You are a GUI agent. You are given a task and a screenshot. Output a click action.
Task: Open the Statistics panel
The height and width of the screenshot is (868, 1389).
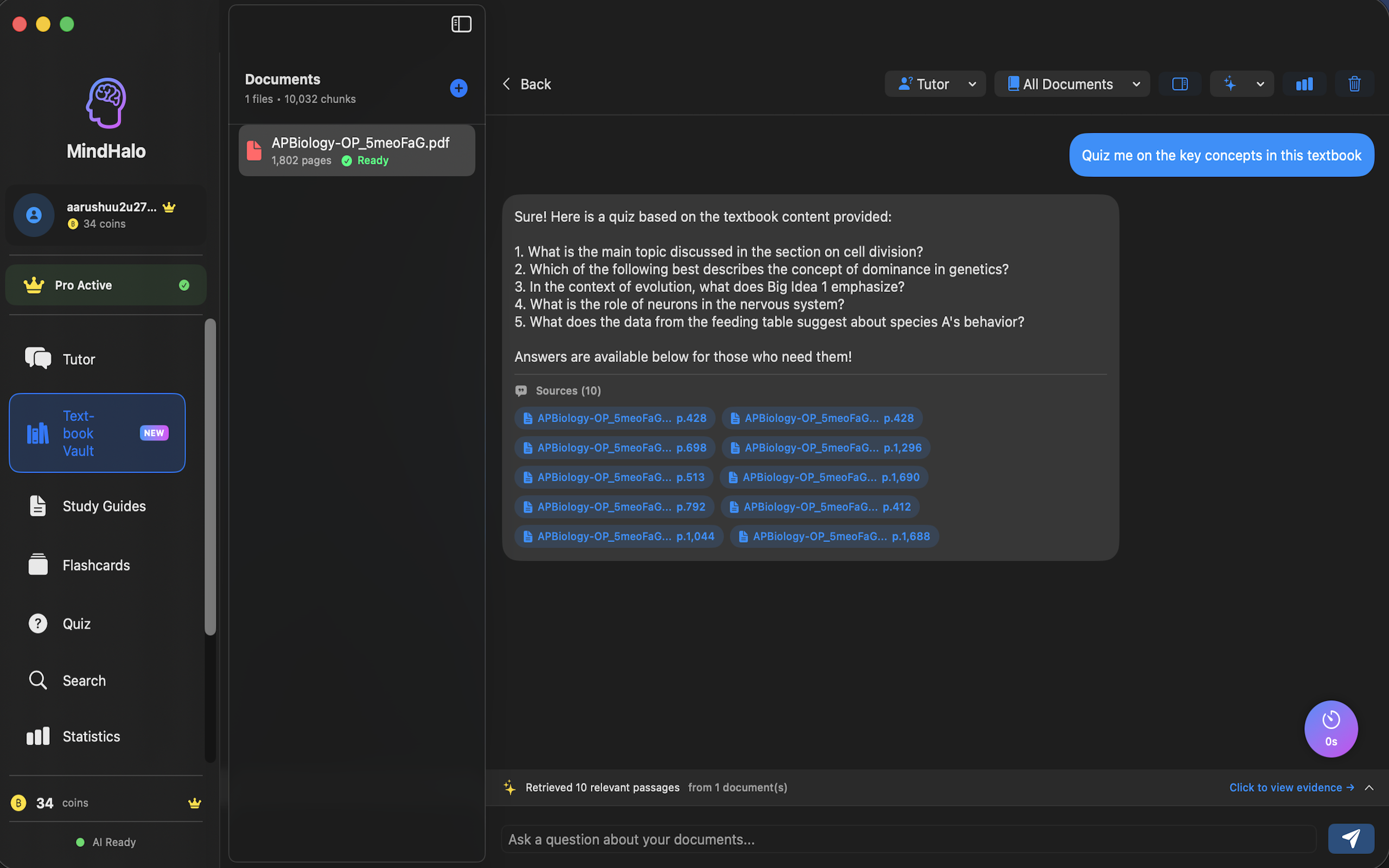tap(91, 736)
